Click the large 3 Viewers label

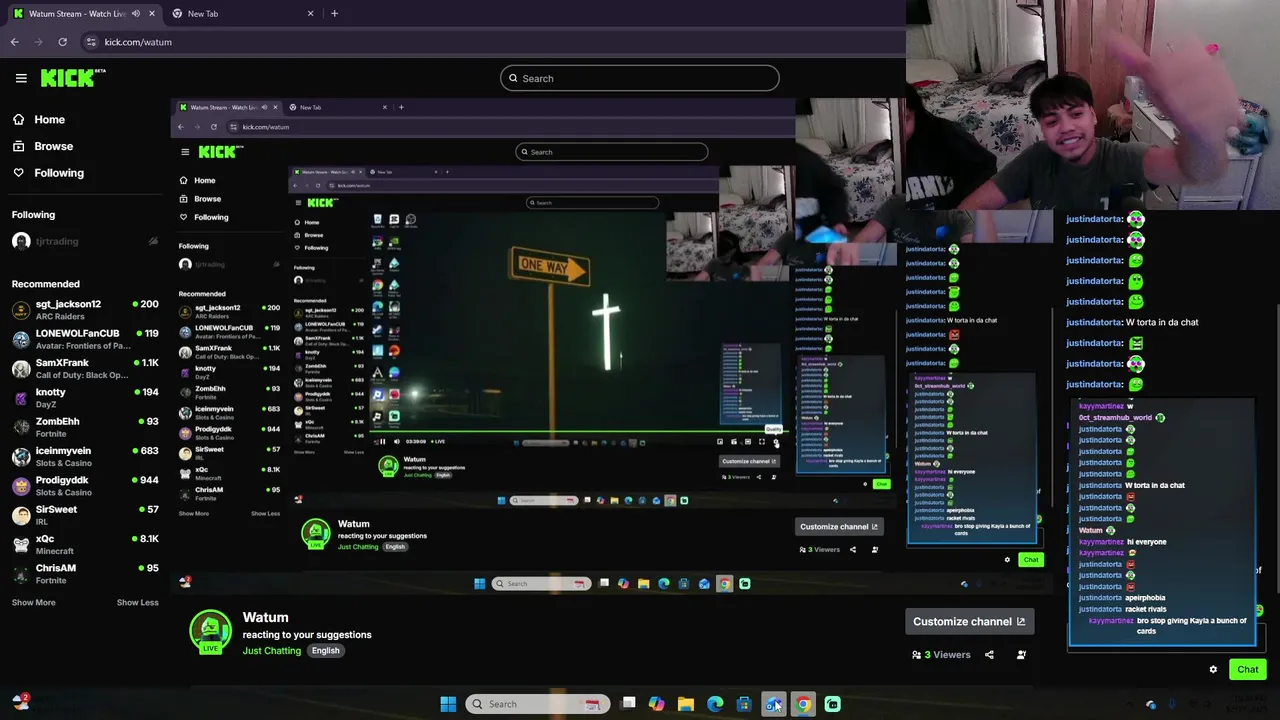[941, 655]
